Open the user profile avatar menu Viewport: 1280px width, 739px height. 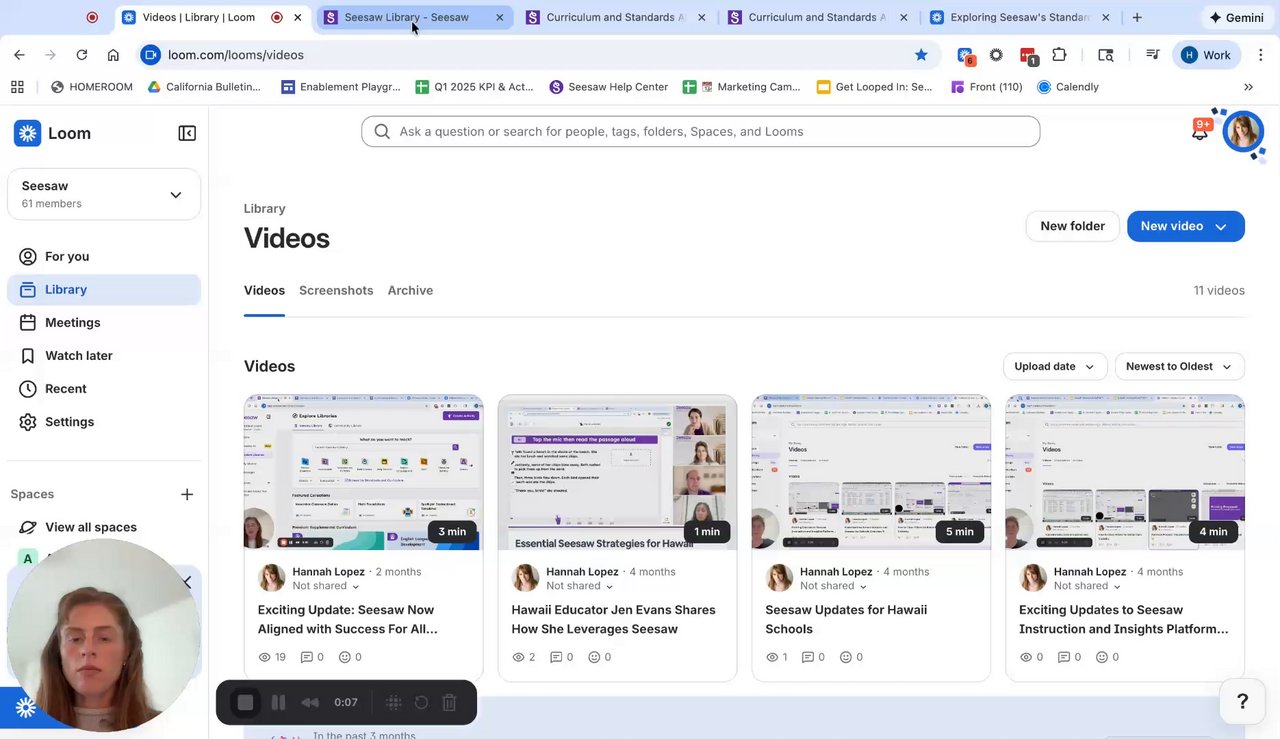pyautogui.click(x=1243, y=131)
